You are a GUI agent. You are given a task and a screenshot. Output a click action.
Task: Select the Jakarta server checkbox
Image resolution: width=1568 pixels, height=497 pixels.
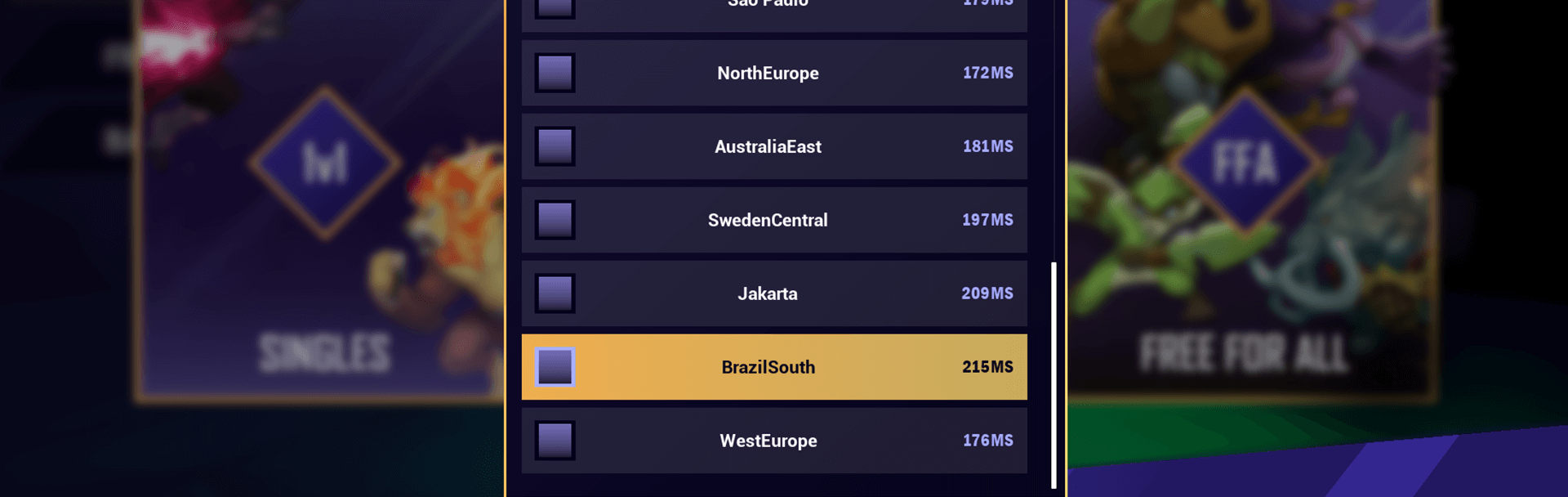click(x=555, y=293)
